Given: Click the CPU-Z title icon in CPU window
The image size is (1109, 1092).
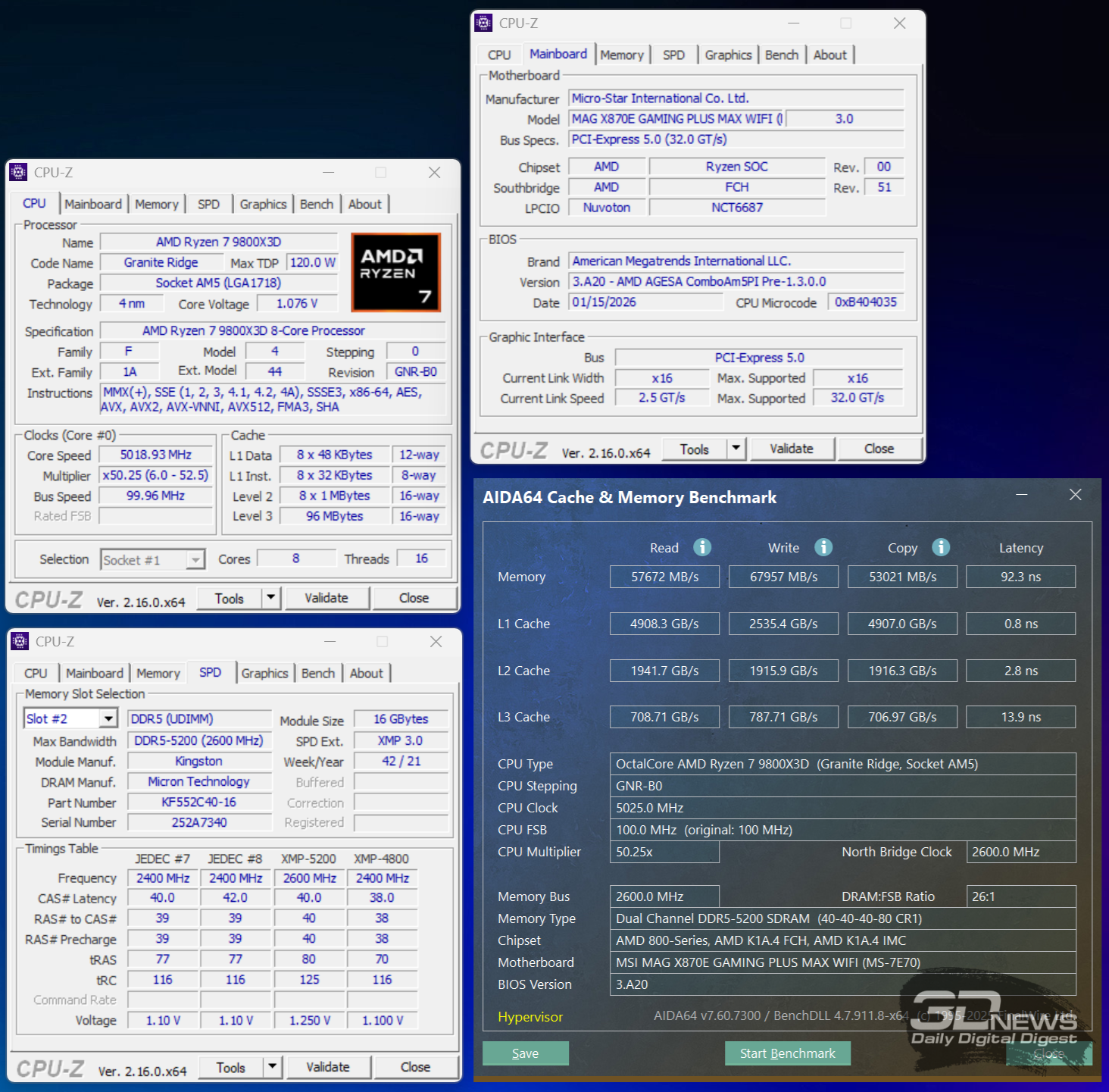Looking at the screenshot, I should (18, 173).
